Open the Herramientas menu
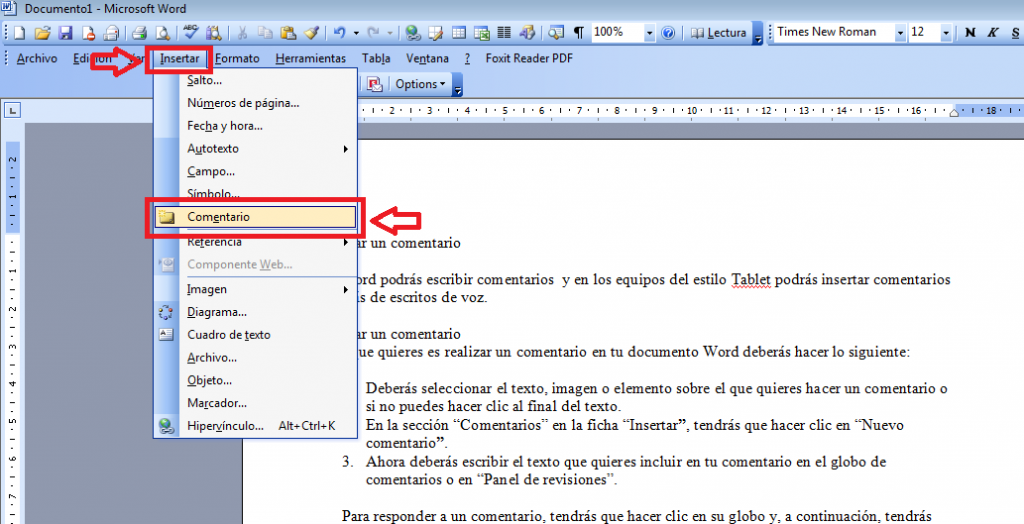This screenshot has width=1024, height=524. (x=311, y=58)
